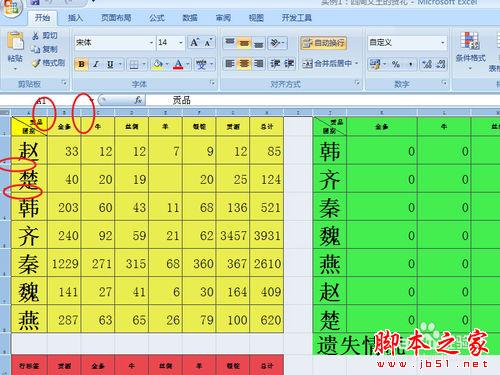
Task: Decrease font size with small A
Action: point(208,43)
